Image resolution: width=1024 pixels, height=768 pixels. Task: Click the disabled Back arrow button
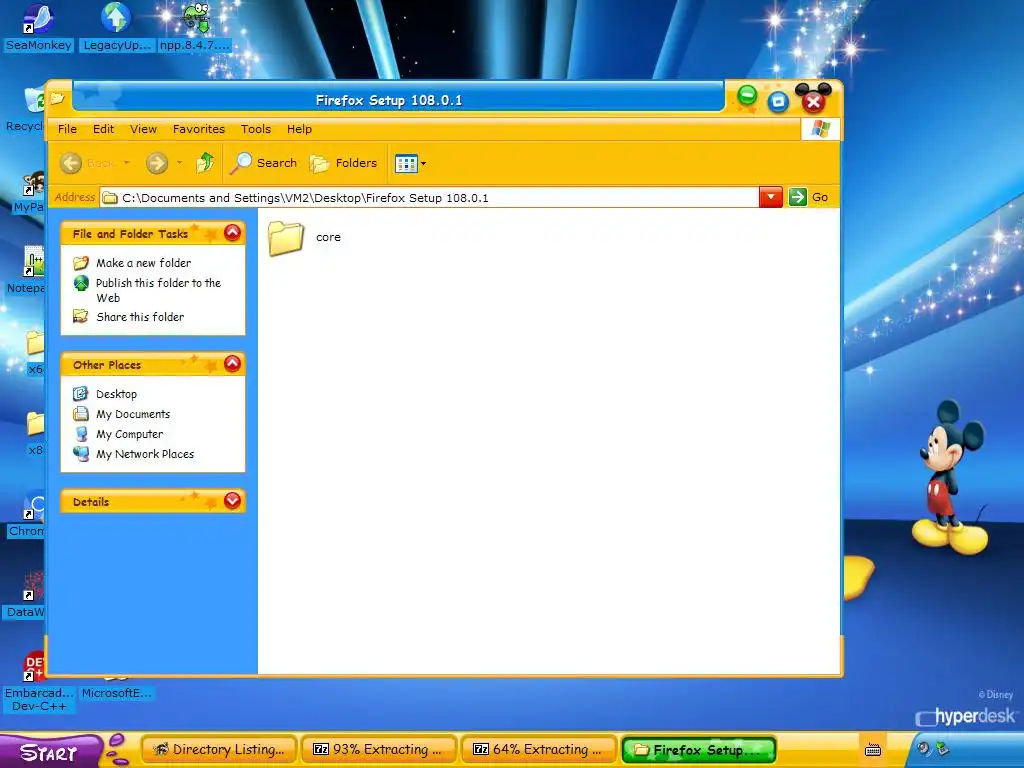click(71, 163)
